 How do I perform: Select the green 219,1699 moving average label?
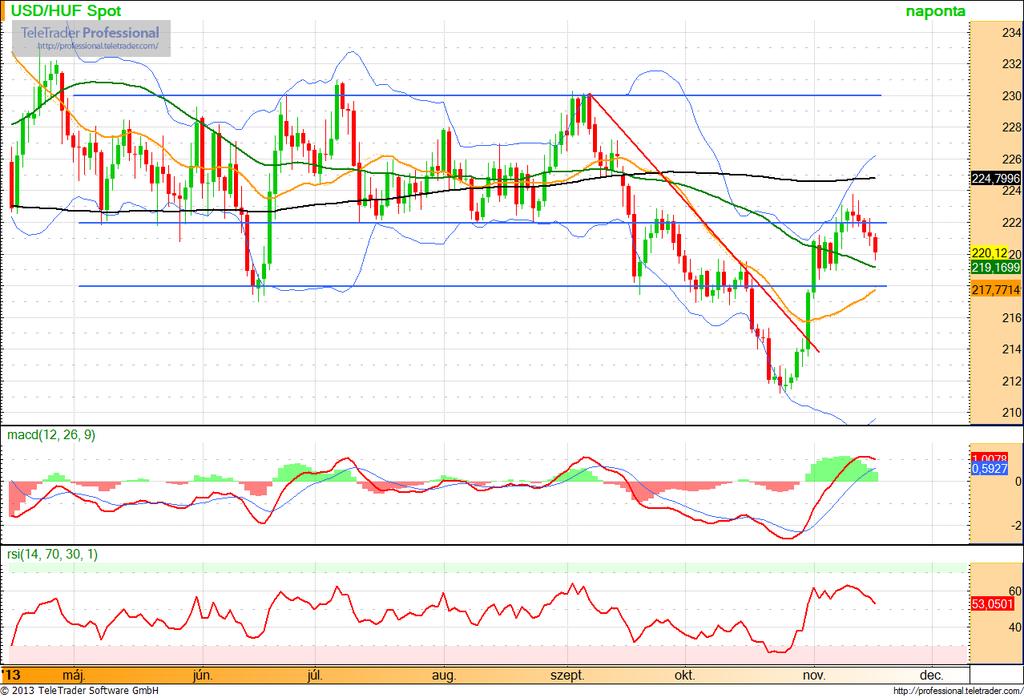click(995, 267)
